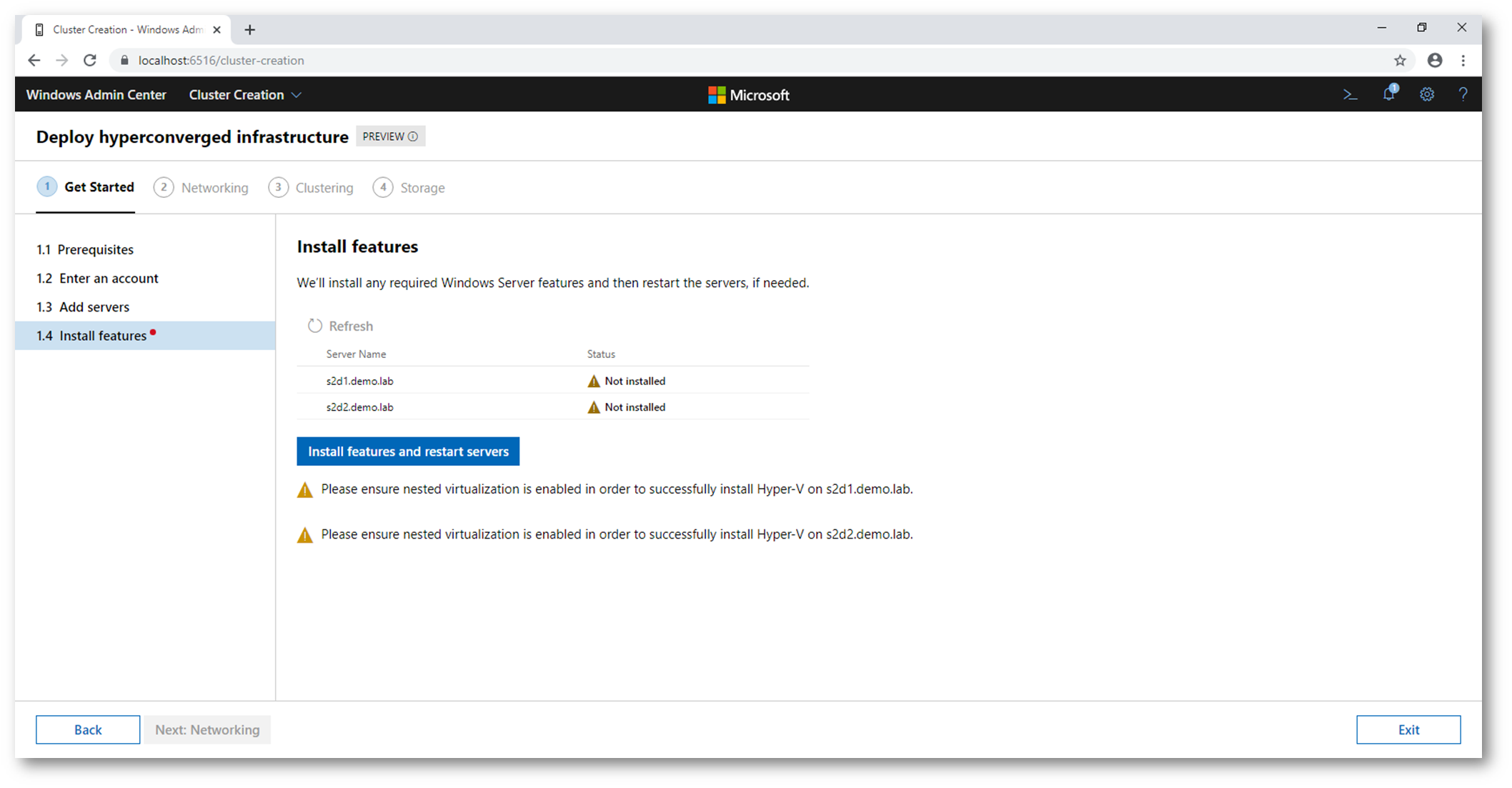
Task: Open the Settings gear icon
Action: [x=1427, y=94]
